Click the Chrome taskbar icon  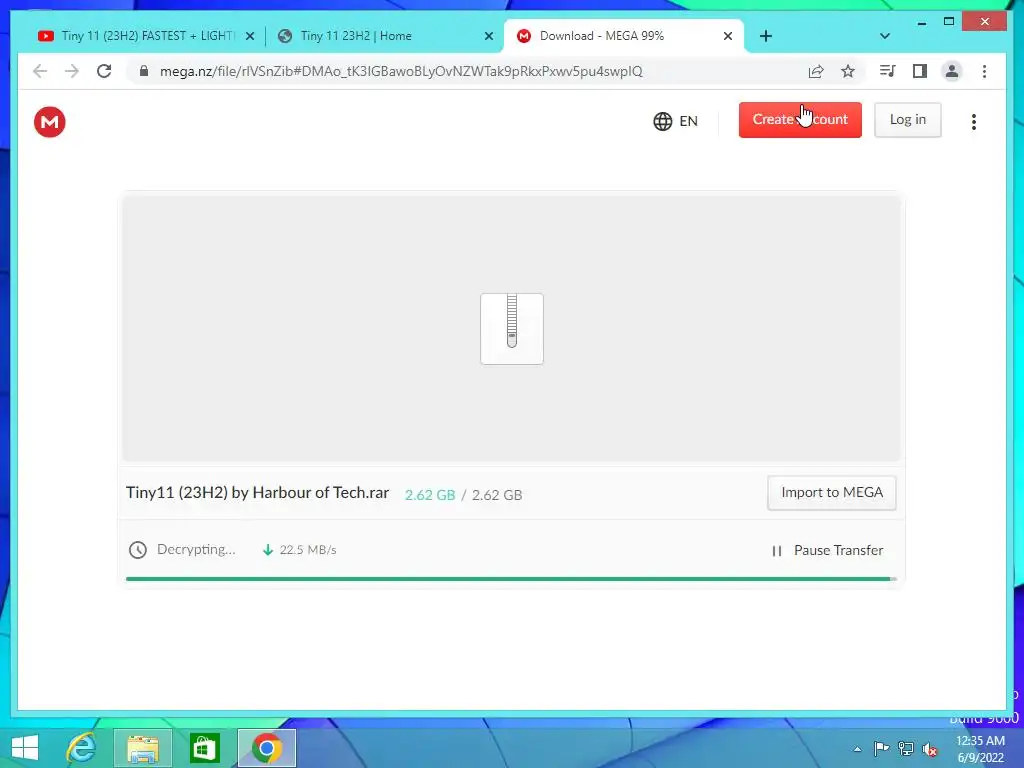click(x=266, y=748)
